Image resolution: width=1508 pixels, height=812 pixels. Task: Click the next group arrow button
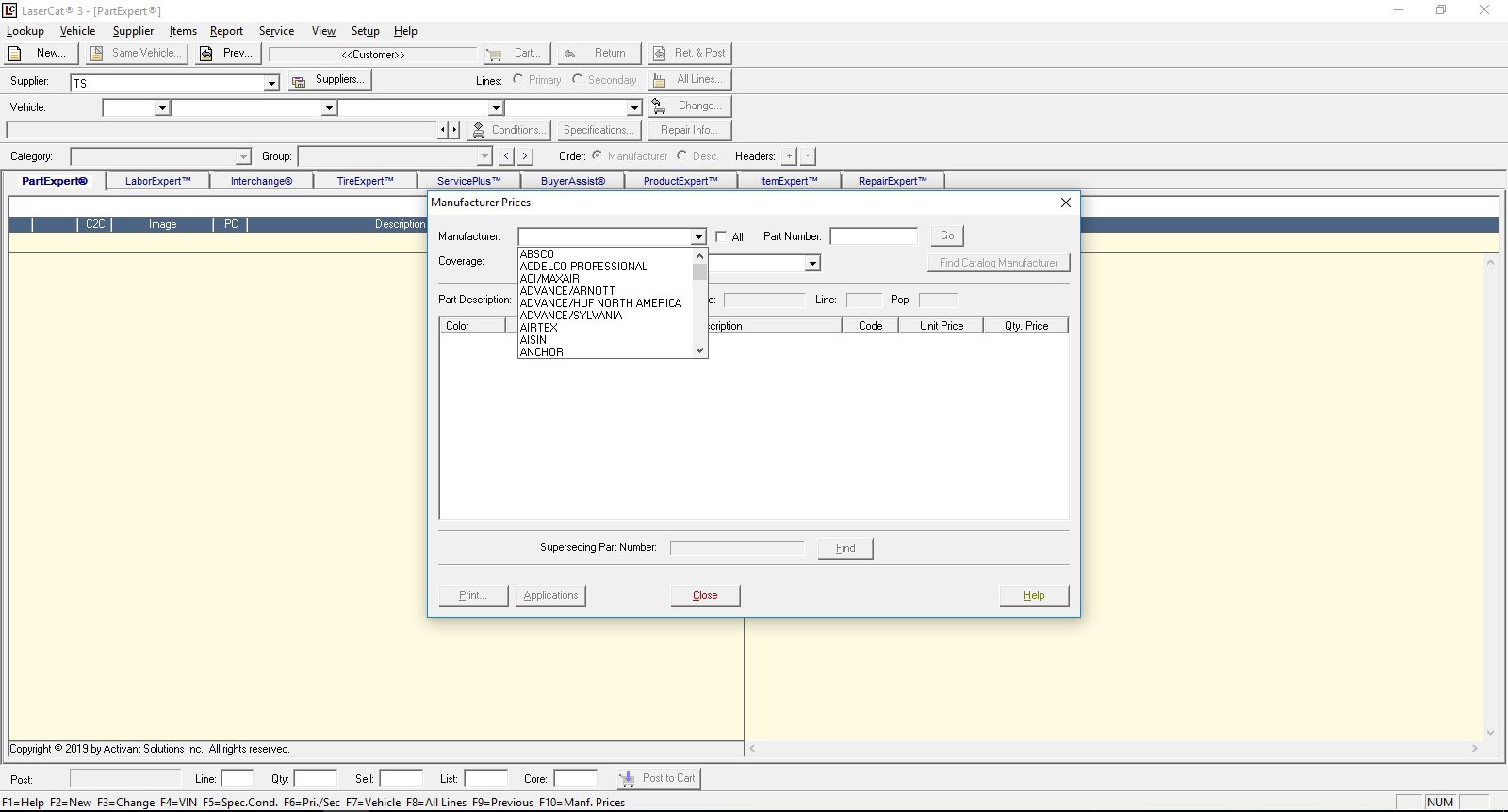coord(525,156)
